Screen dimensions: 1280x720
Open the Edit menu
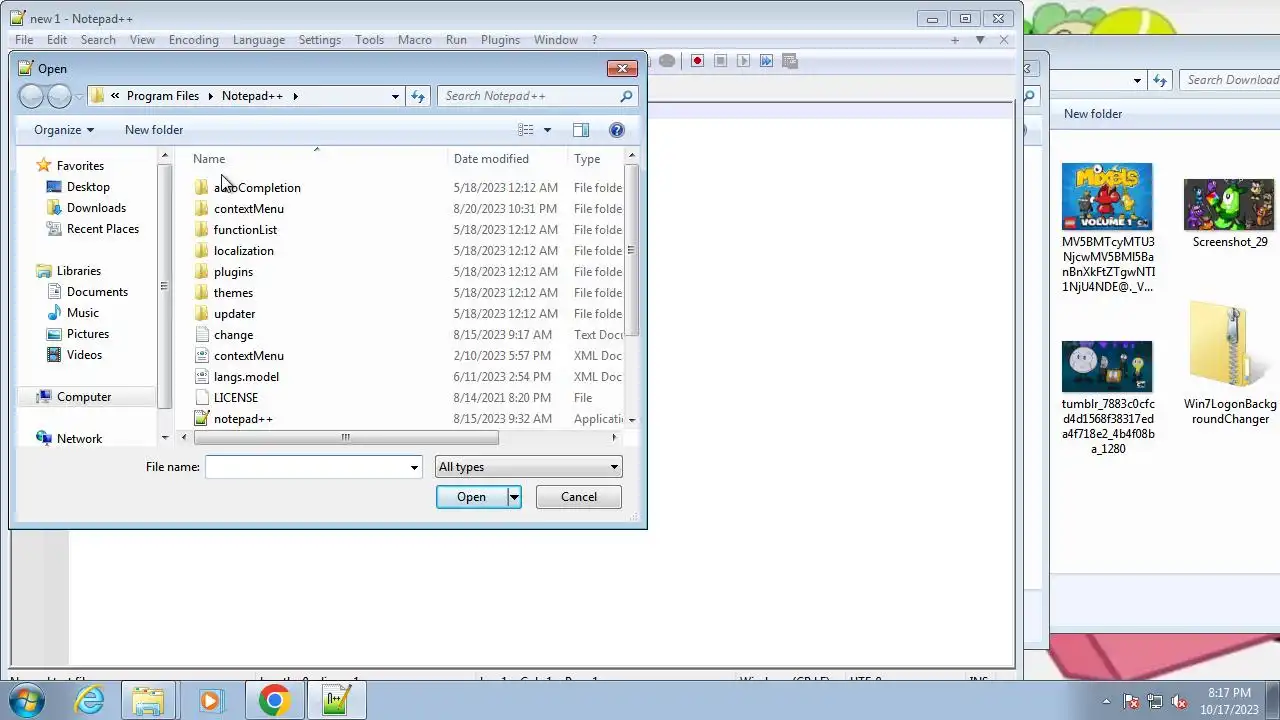57,40
